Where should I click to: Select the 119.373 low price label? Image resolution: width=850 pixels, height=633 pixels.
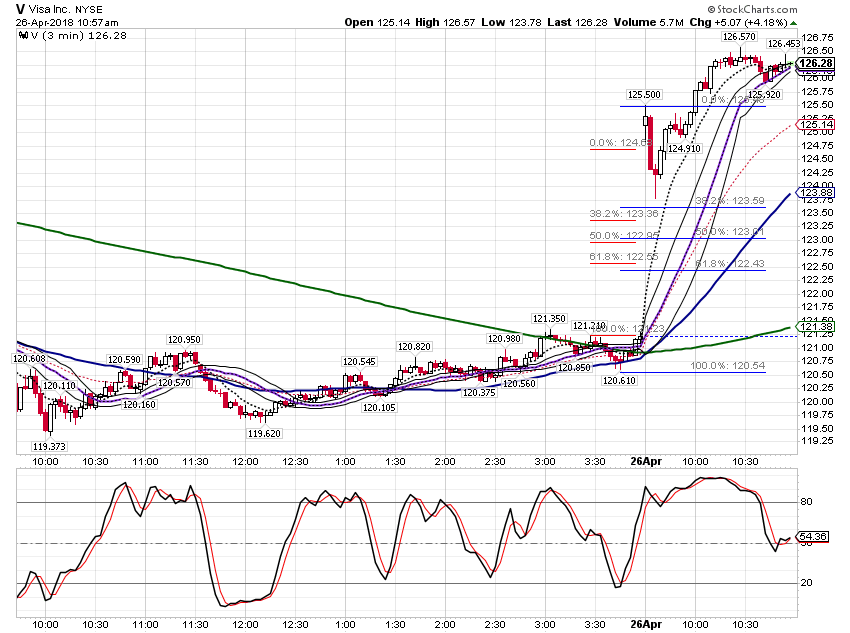coord(49,447)
